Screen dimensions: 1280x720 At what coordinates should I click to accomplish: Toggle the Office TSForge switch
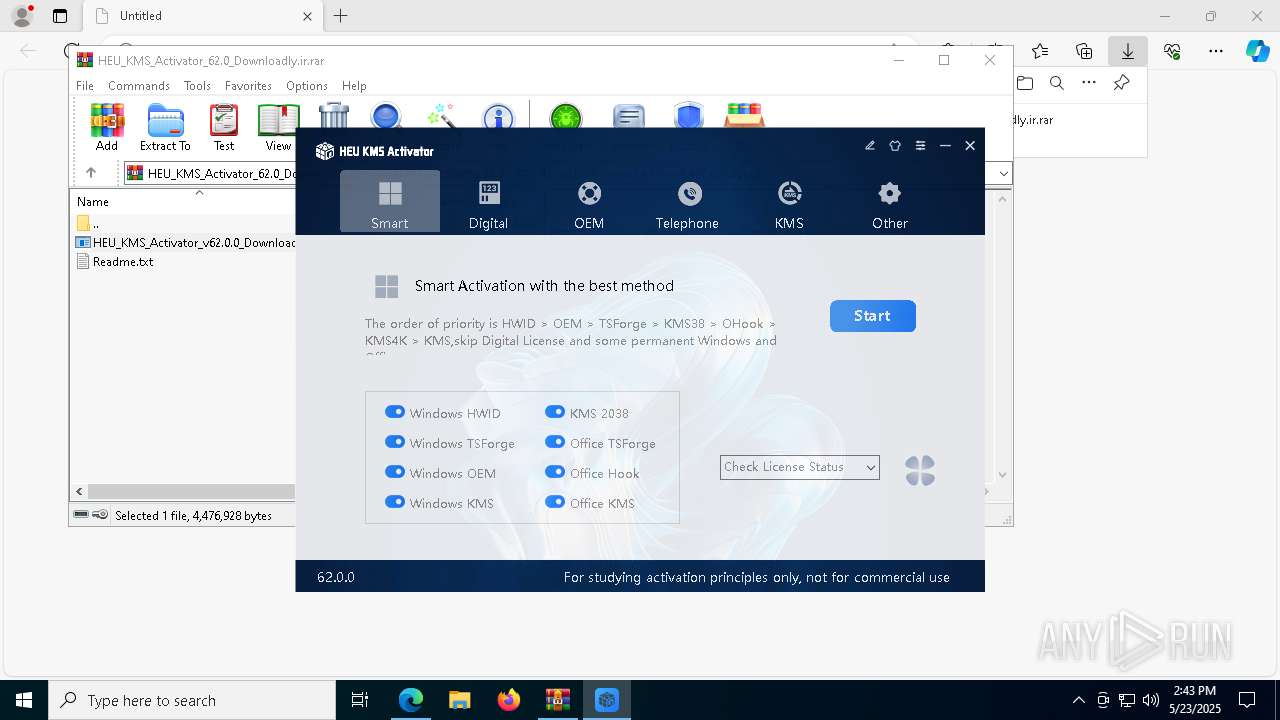click(x=555, y=442)
